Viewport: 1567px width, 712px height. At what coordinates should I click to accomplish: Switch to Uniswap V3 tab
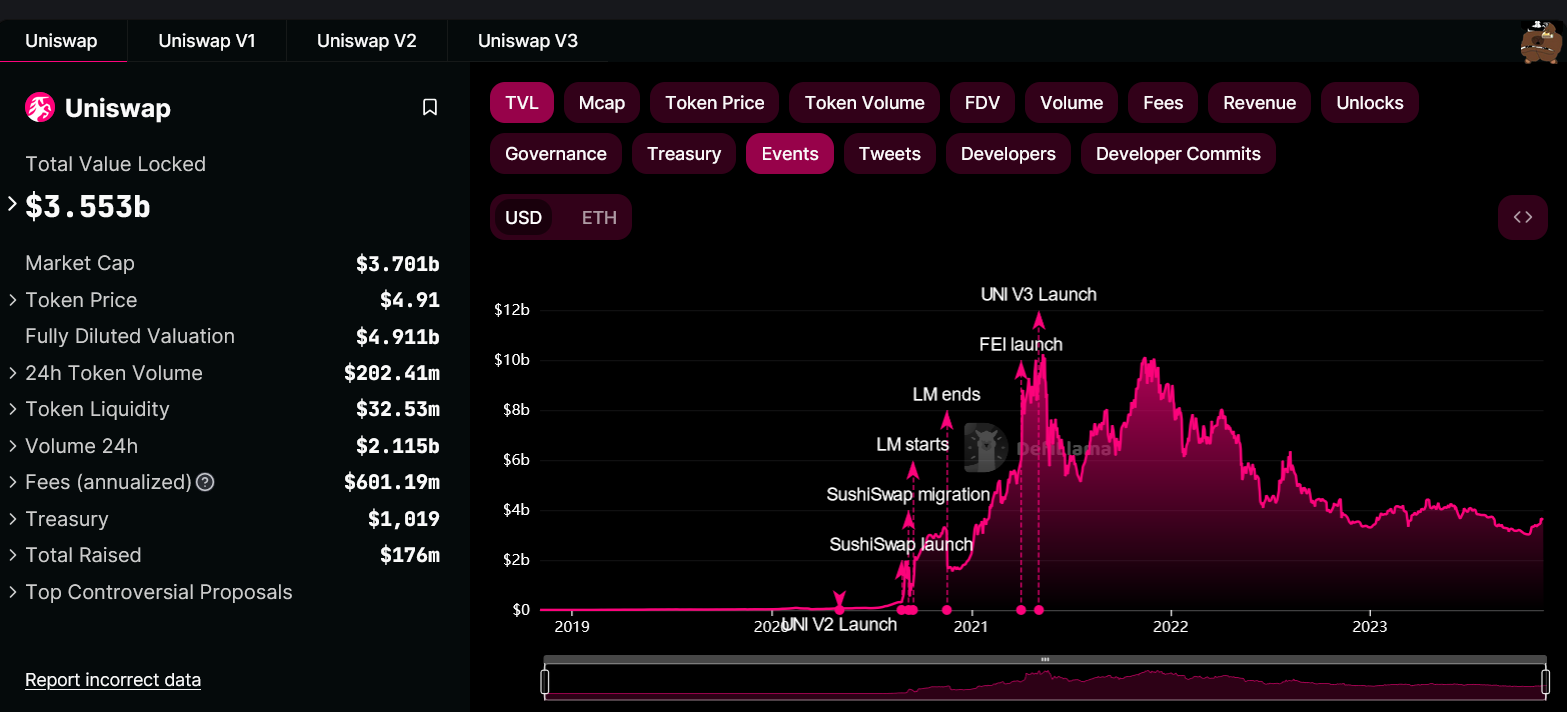[528, 41]
